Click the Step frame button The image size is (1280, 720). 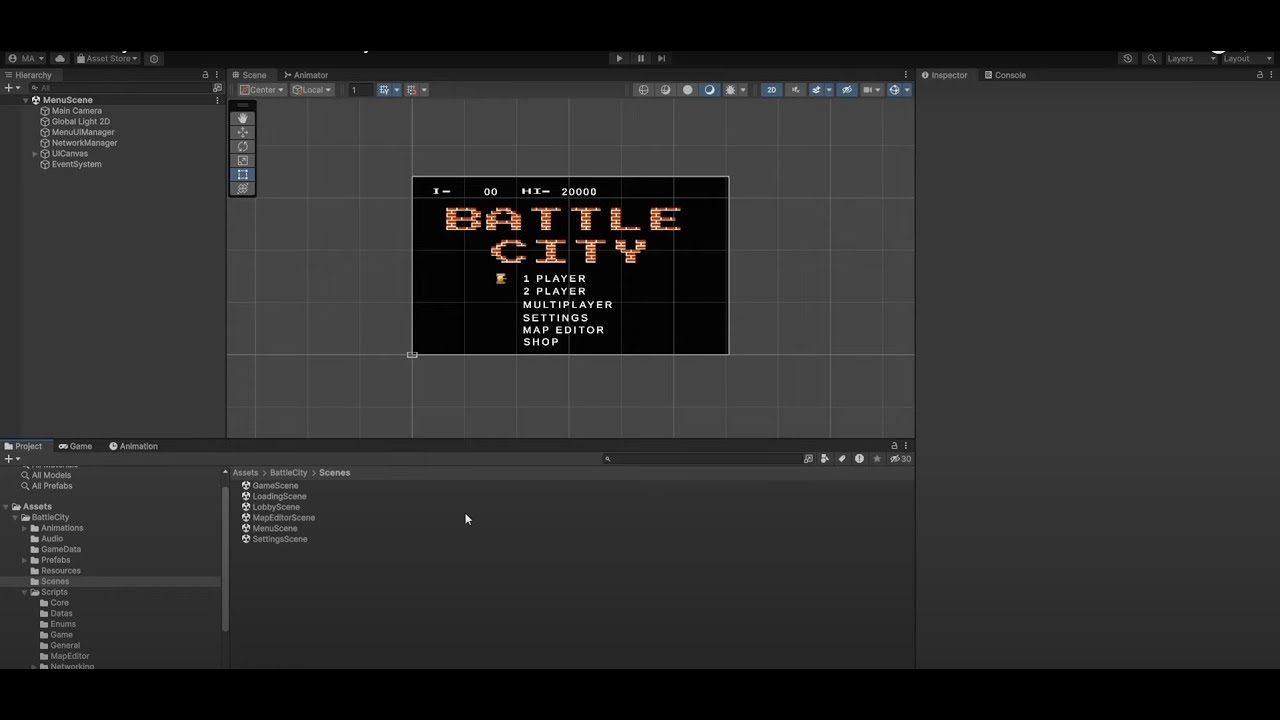(x=661, y=58)
